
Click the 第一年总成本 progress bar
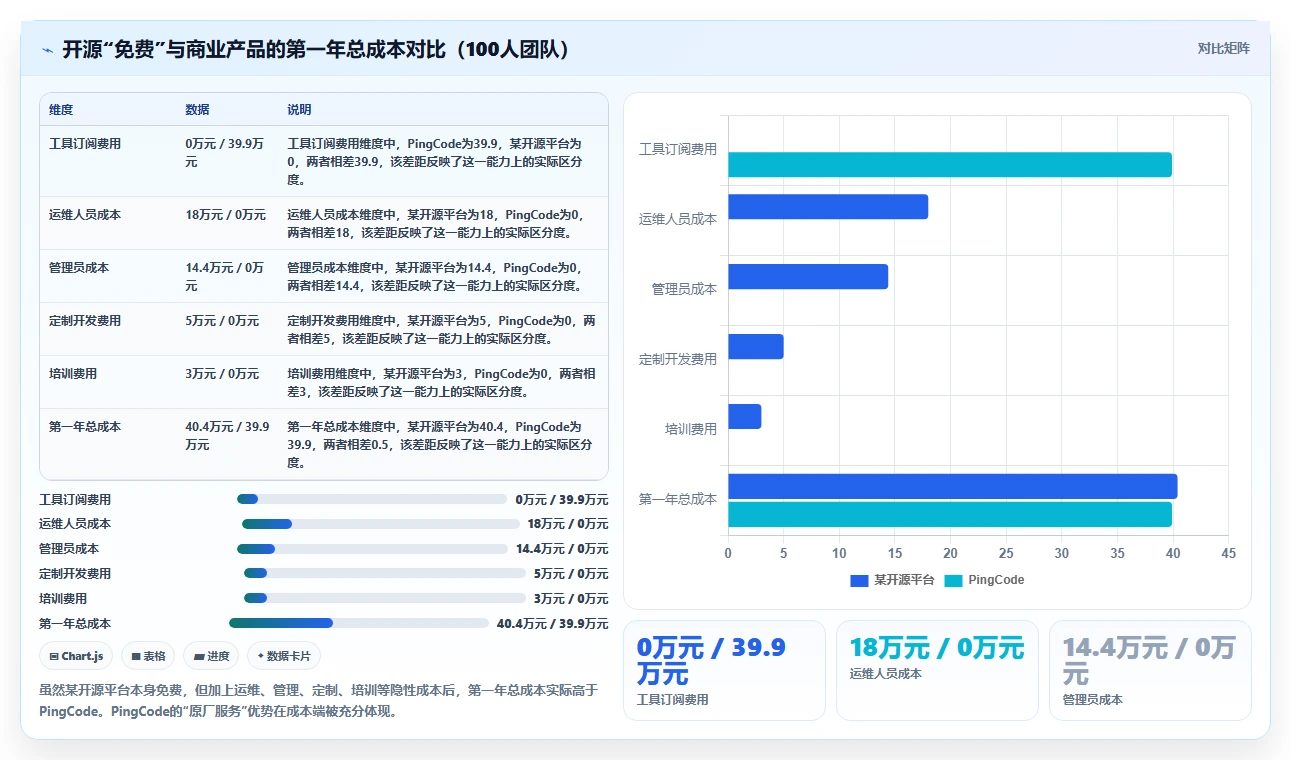pos(359,623)
